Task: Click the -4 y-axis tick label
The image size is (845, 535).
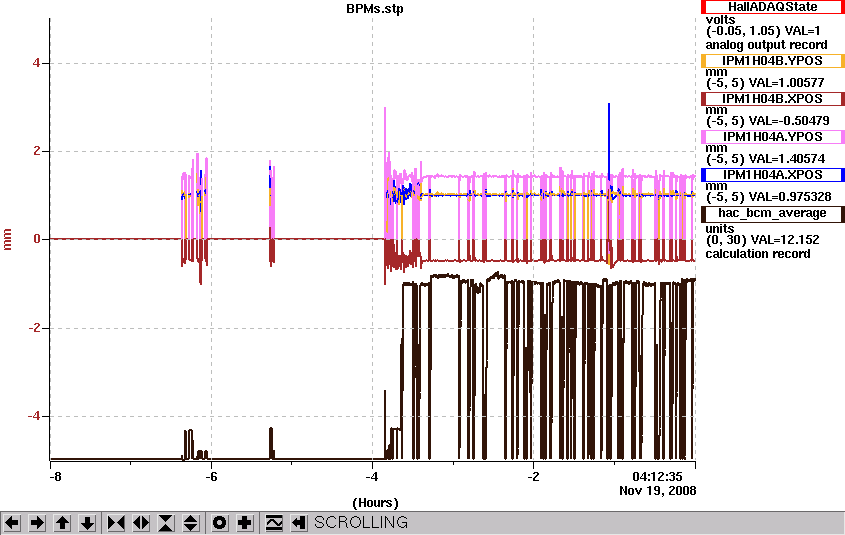Action: click(34, 416)
